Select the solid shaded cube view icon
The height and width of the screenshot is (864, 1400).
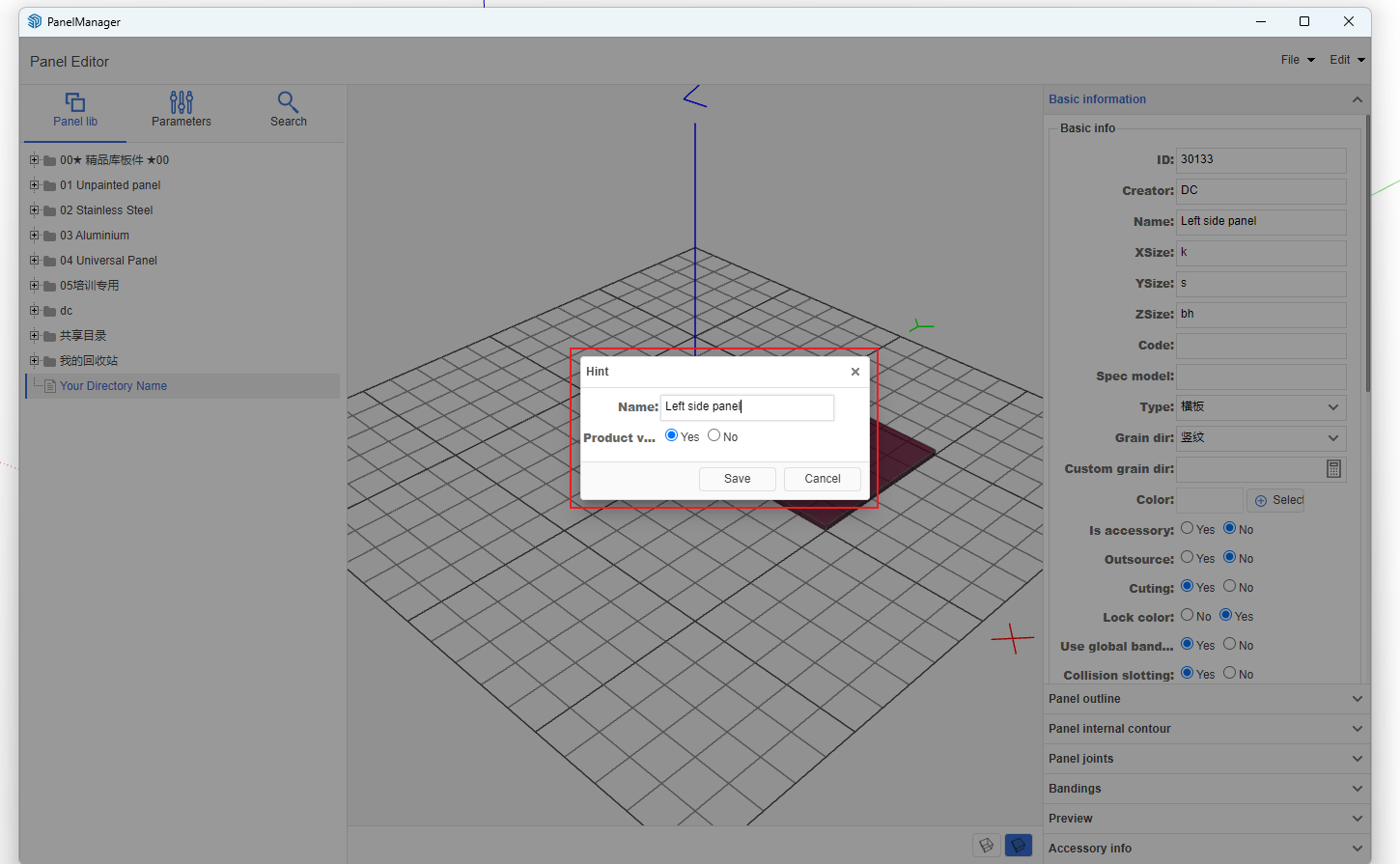click(x=1018, y=845)
